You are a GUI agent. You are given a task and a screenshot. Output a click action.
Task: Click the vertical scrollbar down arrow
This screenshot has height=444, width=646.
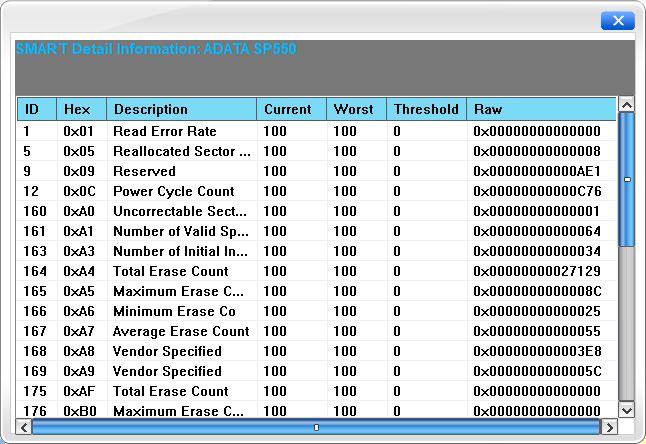point(627,410)
